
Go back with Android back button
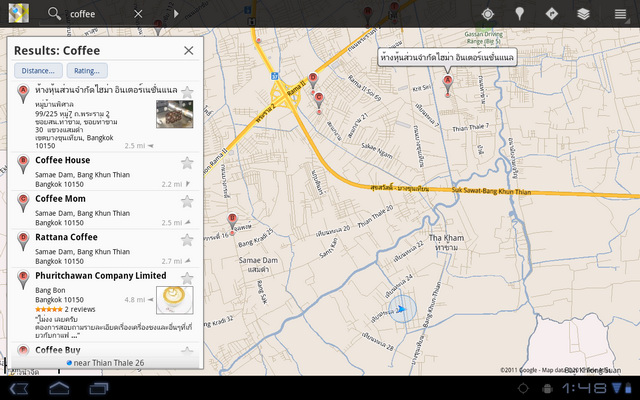(18, 388)
